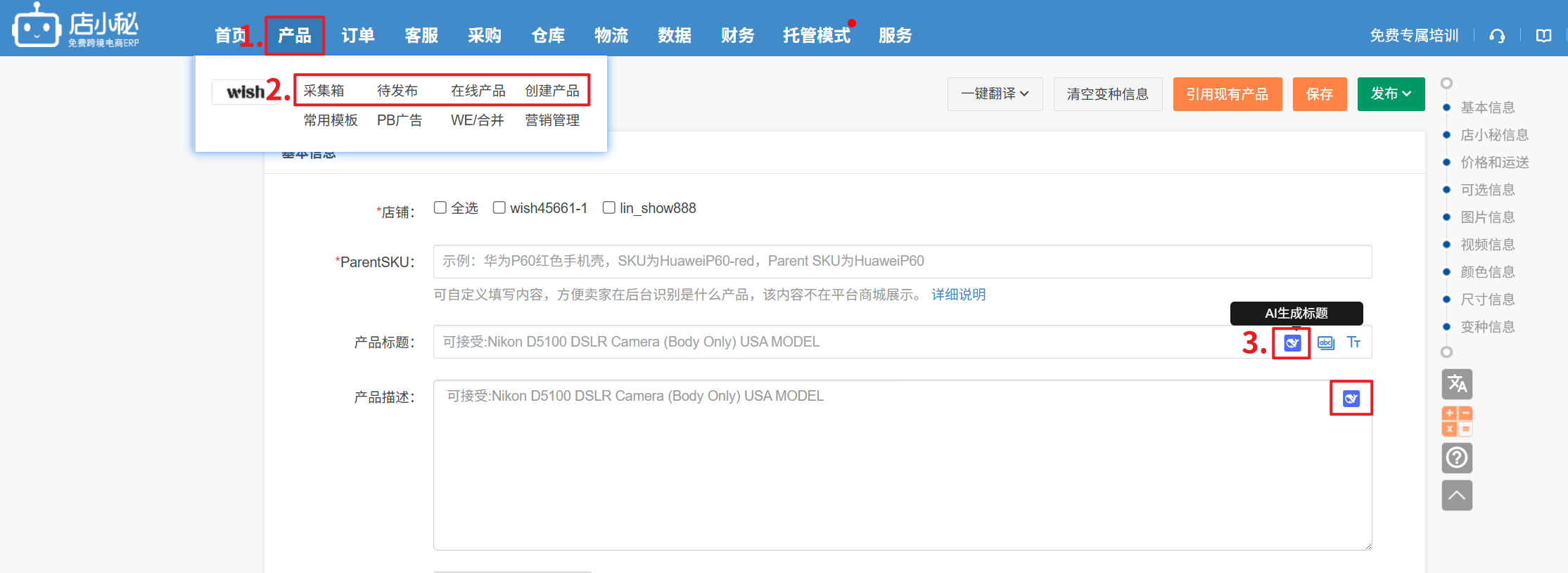This screenshot has height=573, width=1568.
Task: Click the help question mark icon
Action: click(x=1456, y=458)
